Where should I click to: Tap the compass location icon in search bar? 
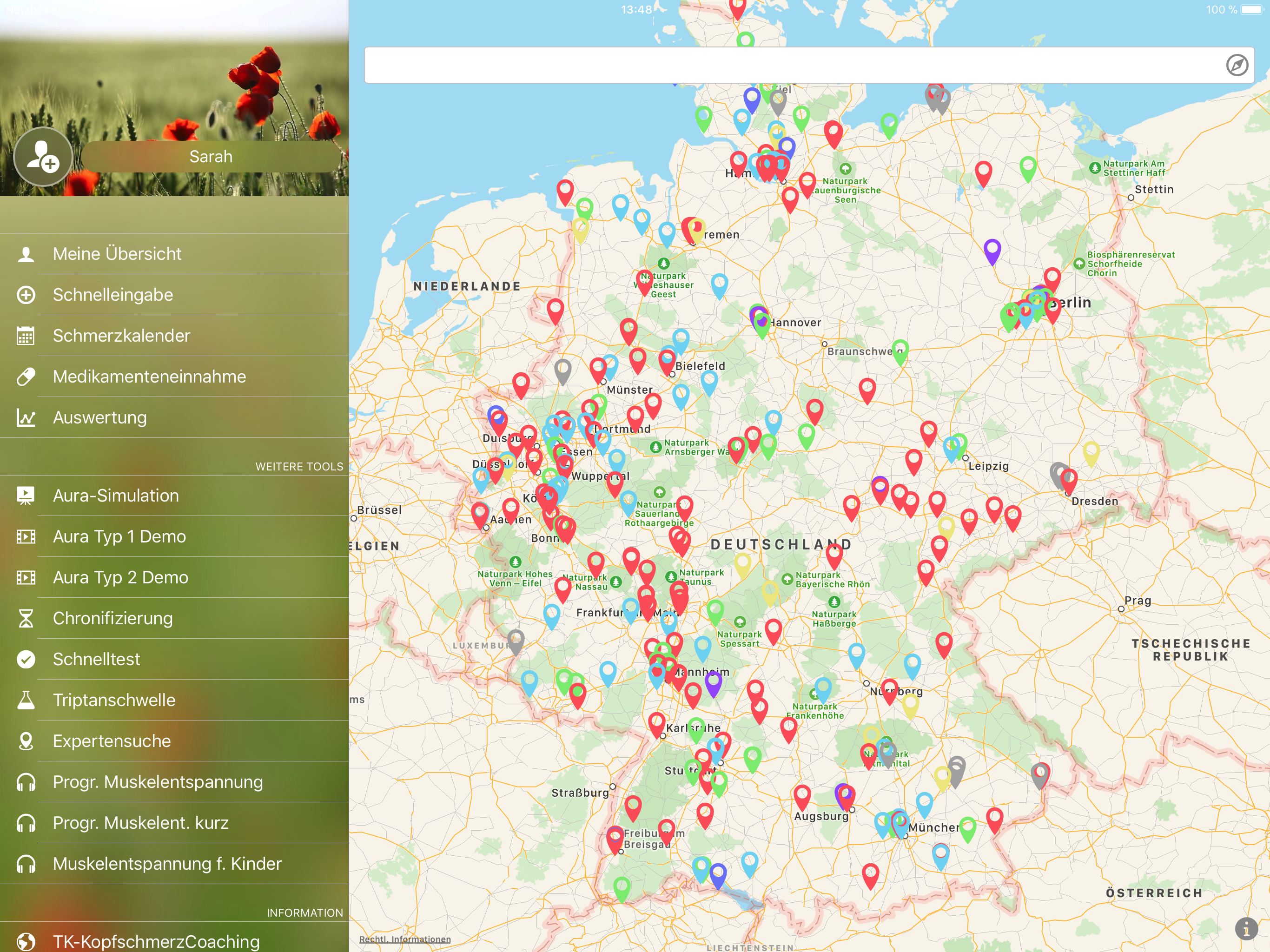click(x=1237, y=66)
